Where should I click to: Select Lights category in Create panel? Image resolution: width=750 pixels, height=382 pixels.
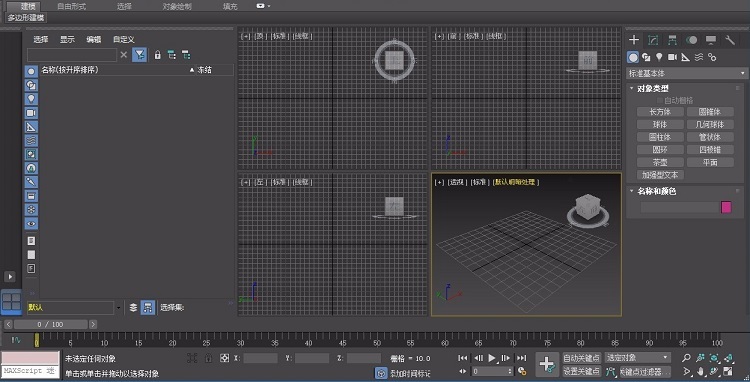coord(659,57)
